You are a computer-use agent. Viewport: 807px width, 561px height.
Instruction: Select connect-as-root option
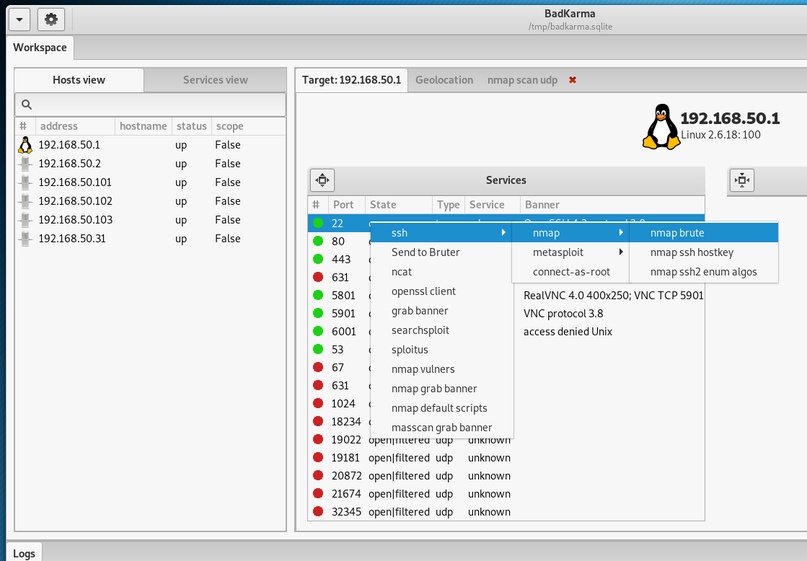tap(571, 272)
